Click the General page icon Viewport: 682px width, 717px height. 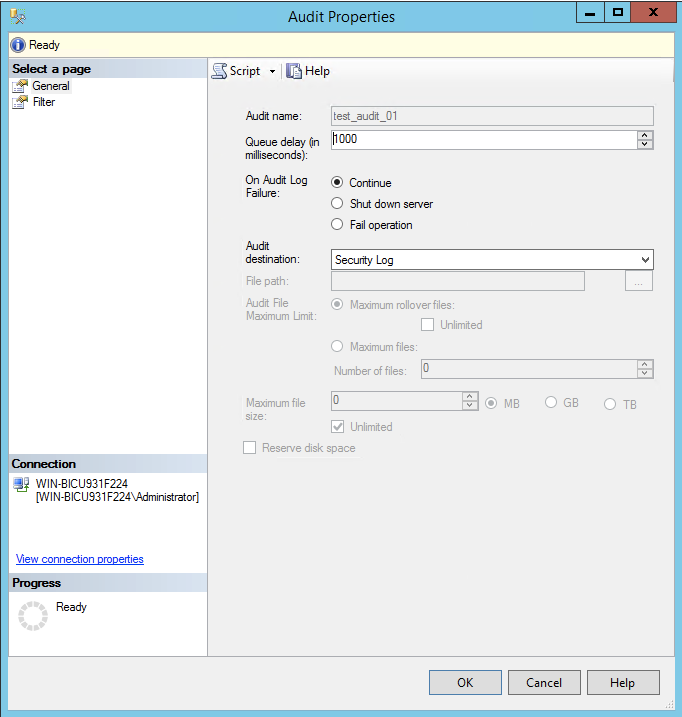pos(21,86)
